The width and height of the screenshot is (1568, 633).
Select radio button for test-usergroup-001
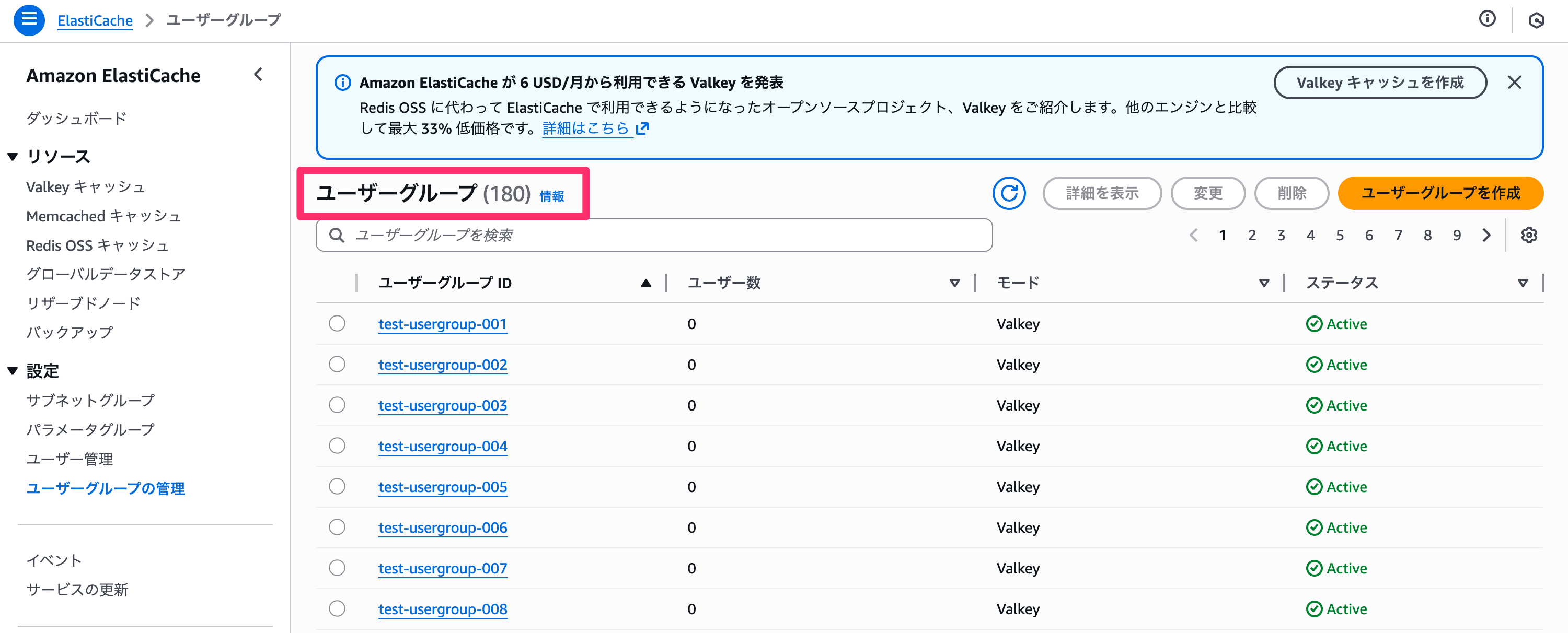[337, 323]
